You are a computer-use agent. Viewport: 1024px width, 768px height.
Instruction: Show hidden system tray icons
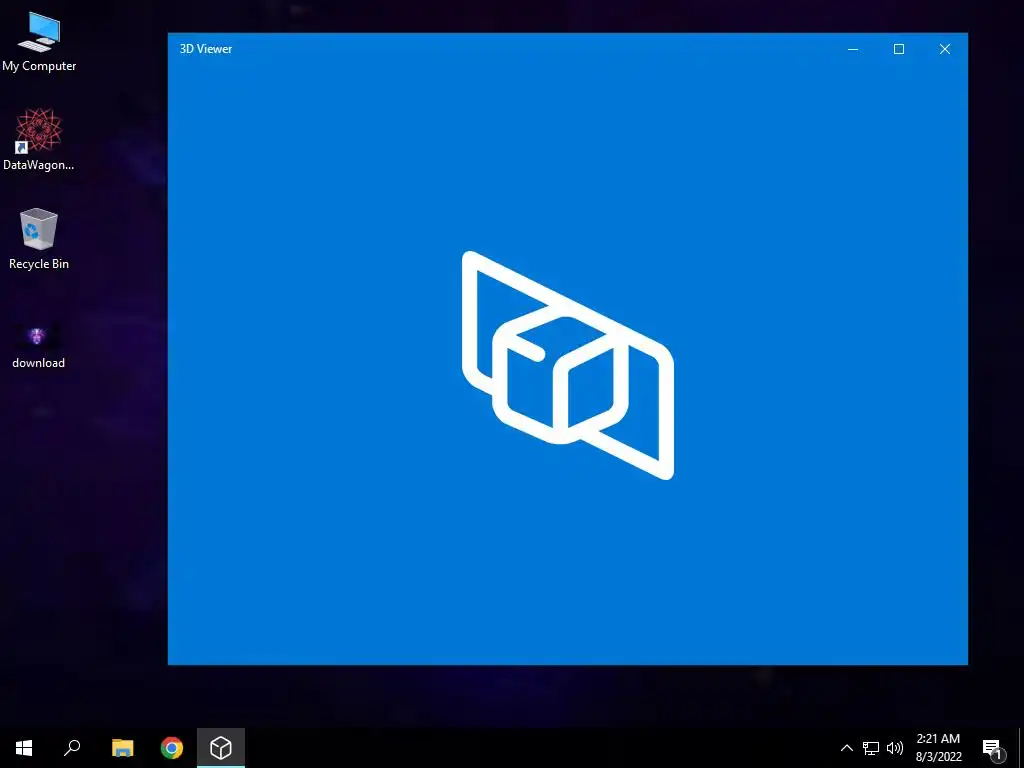pos(846,748)
